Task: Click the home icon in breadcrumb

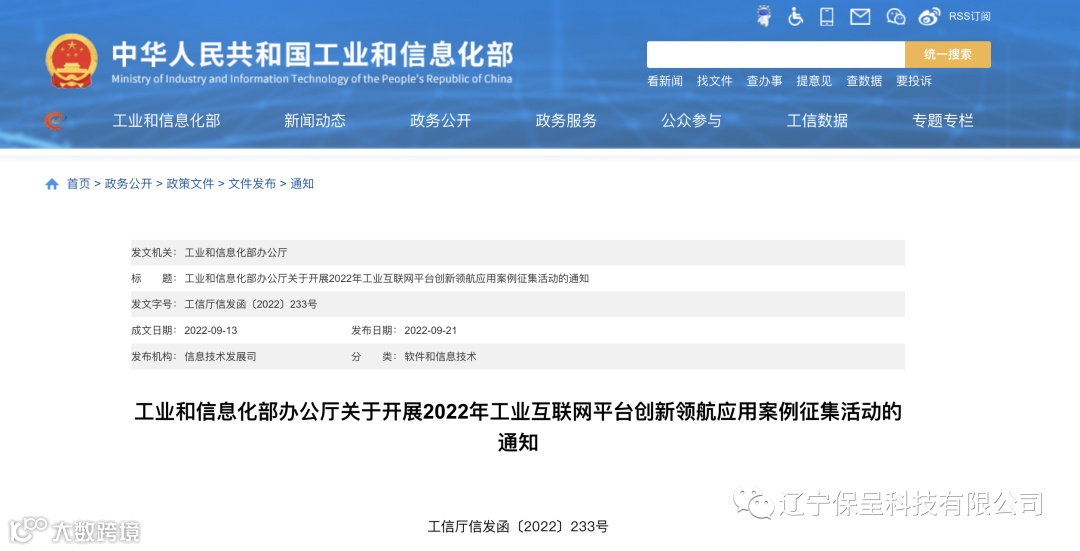Action: (52, 184)
